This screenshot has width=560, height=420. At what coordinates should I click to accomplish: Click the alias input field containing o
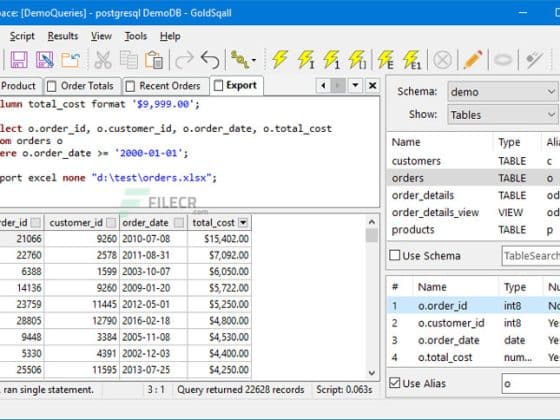click(531, 384)
